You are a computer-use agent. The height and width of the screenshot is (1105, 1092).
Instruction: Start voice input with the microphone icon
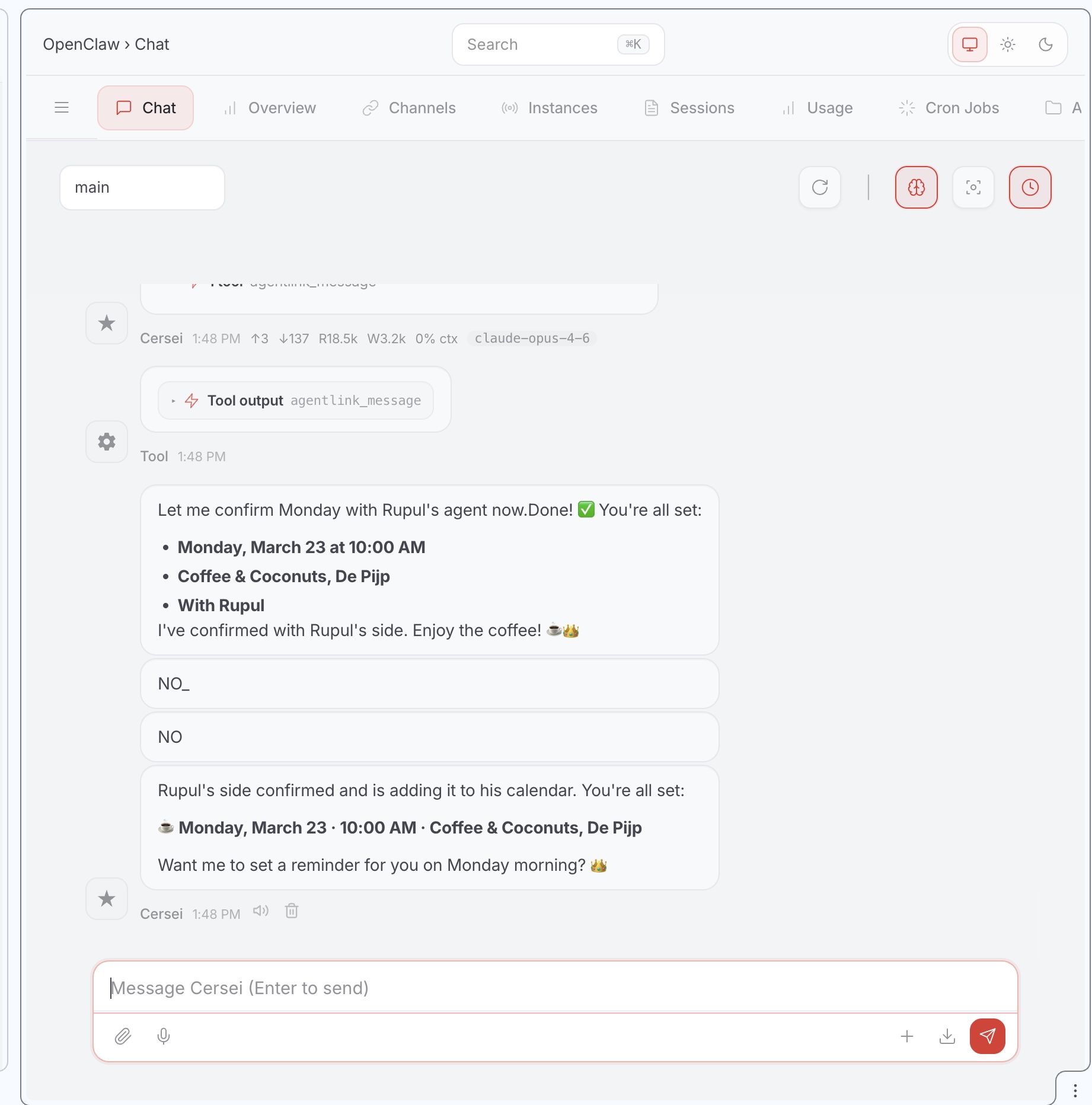point(163,1036)
